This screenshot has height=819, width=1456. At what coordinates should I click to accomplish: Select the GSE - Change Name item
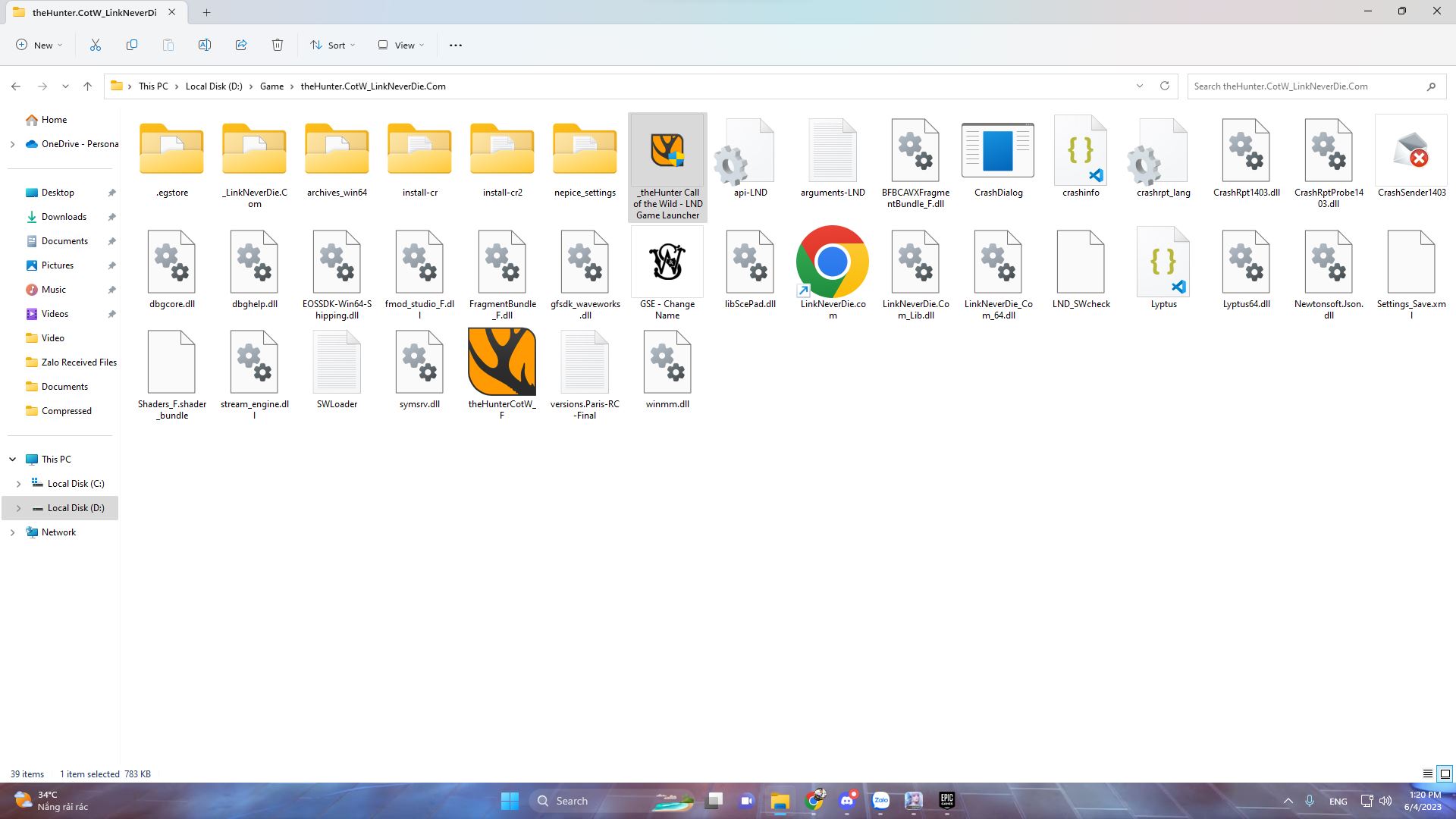[x=667, y=262]
